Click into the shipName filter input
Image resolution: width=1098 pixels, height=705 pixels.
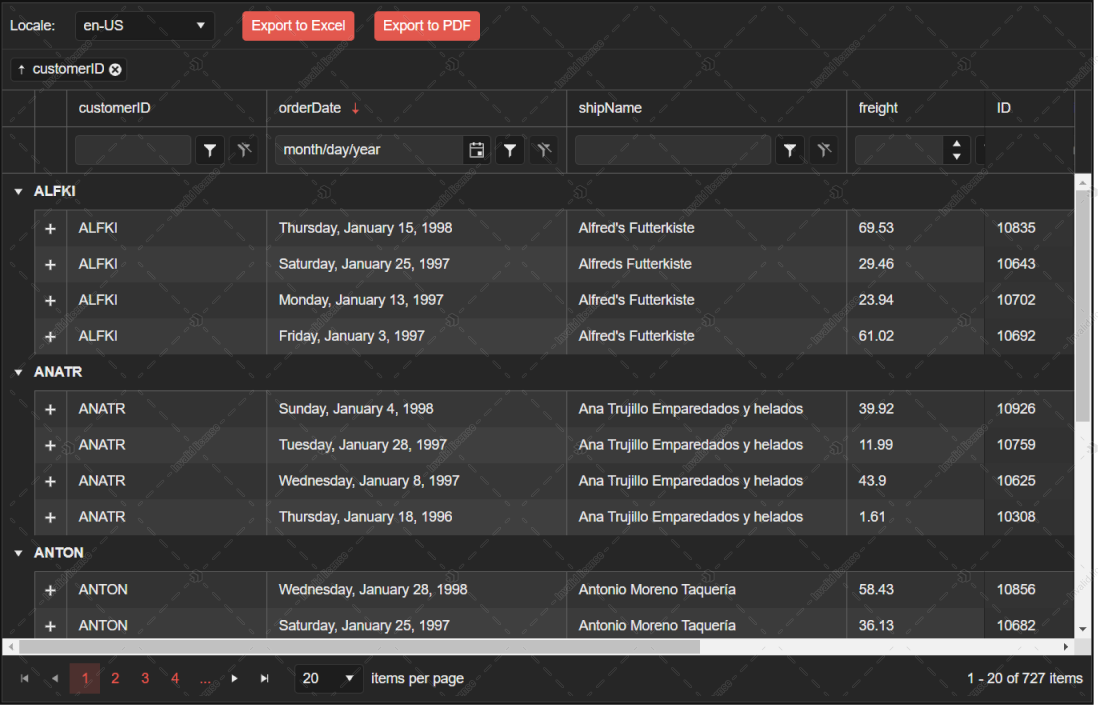point(670,149)
